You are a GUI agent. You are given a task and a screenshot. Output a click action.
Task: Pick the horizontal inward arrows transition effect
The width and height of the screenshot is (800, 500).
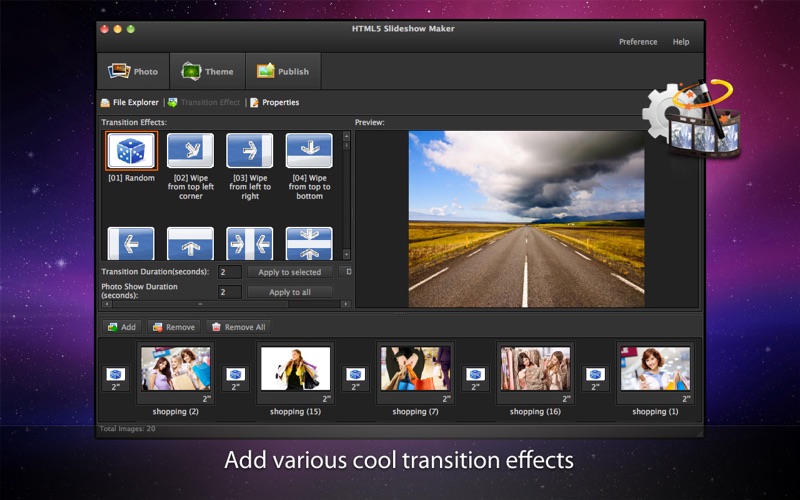(249, 244)
